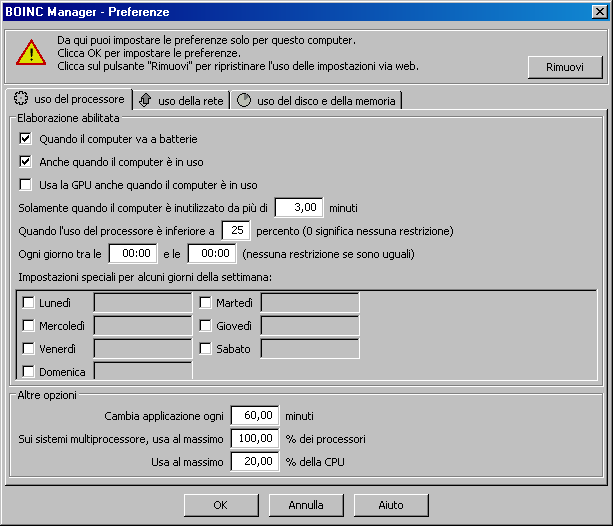Click the Annulla button
The image size is (613, 526).
pos(306,505)
